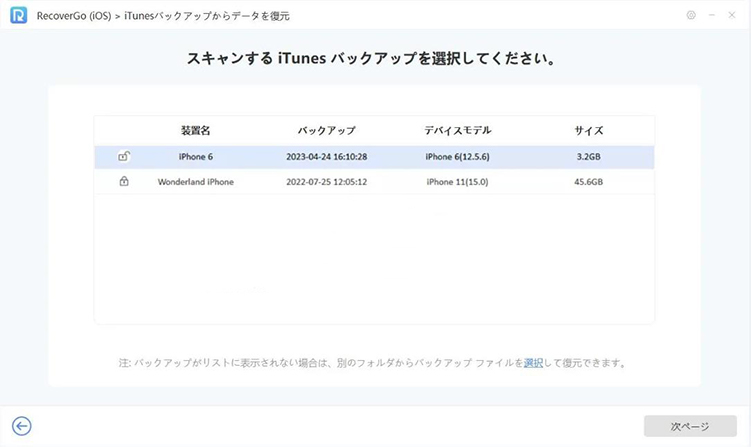This screenshot has height=447, width=751.
Task: Click the locked padlock icon beside Wonderland iPhone
Action: coord(124,181)
